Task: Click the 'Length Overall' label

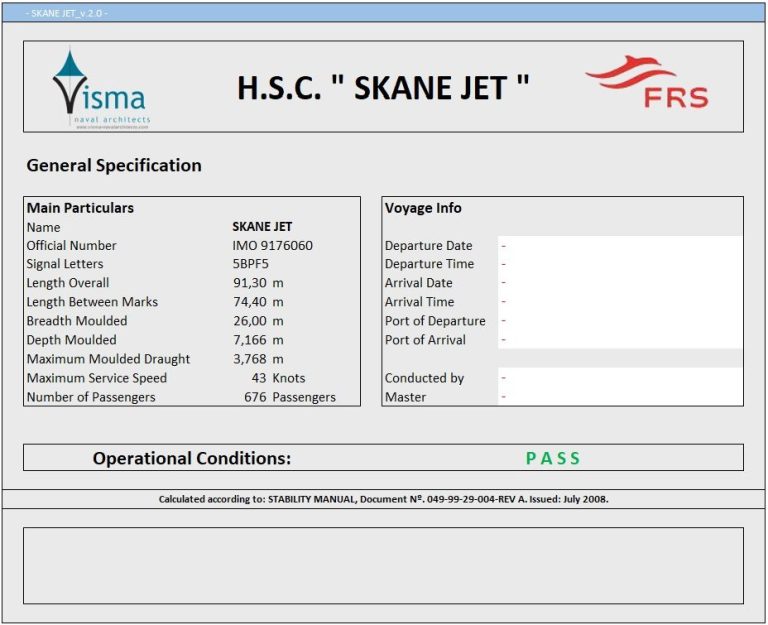Action: (x=68, y=283)
